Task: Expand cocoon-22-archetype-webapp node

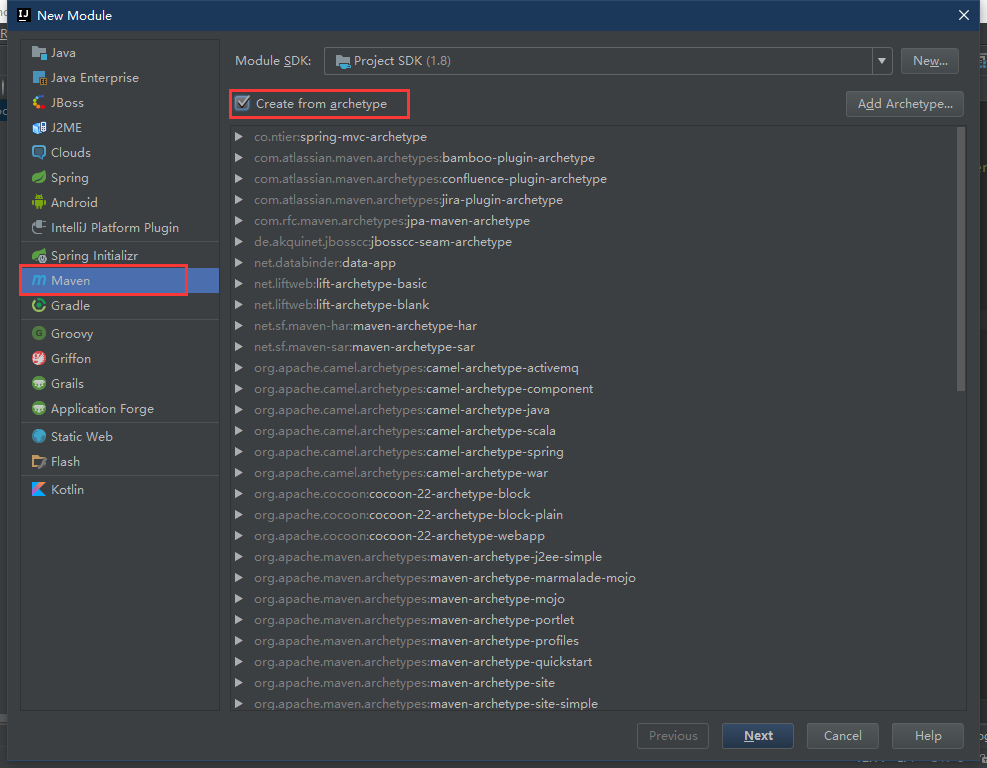Action: 239,536
